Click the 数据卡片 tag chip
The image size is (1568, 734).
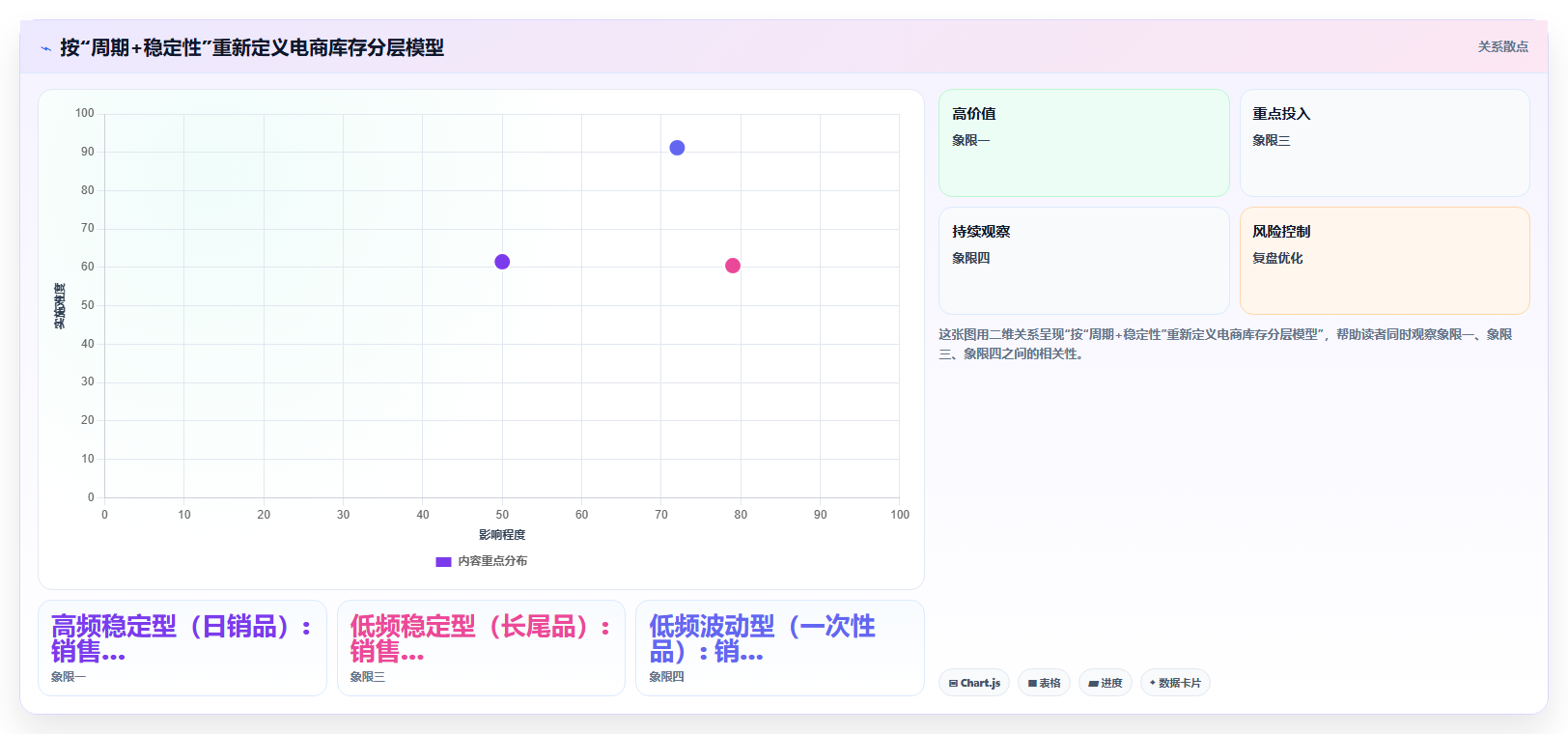pos(1175,683)
